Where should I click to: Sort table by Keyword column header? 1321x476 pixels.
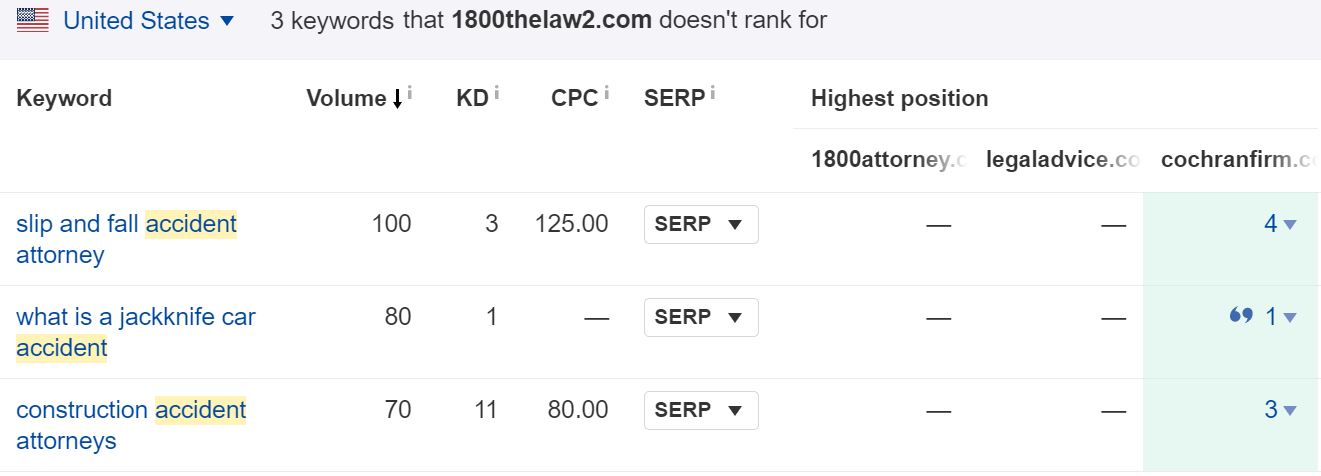coord(64,98)
